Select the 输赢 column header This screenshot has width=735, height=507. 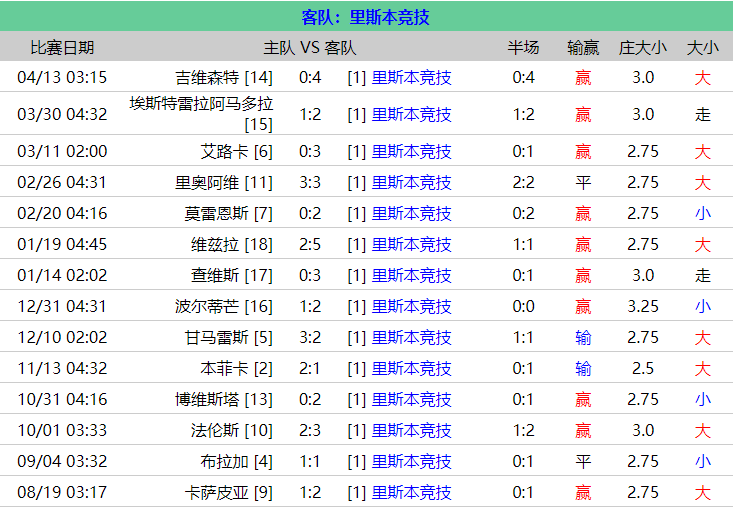coord(583,47)
